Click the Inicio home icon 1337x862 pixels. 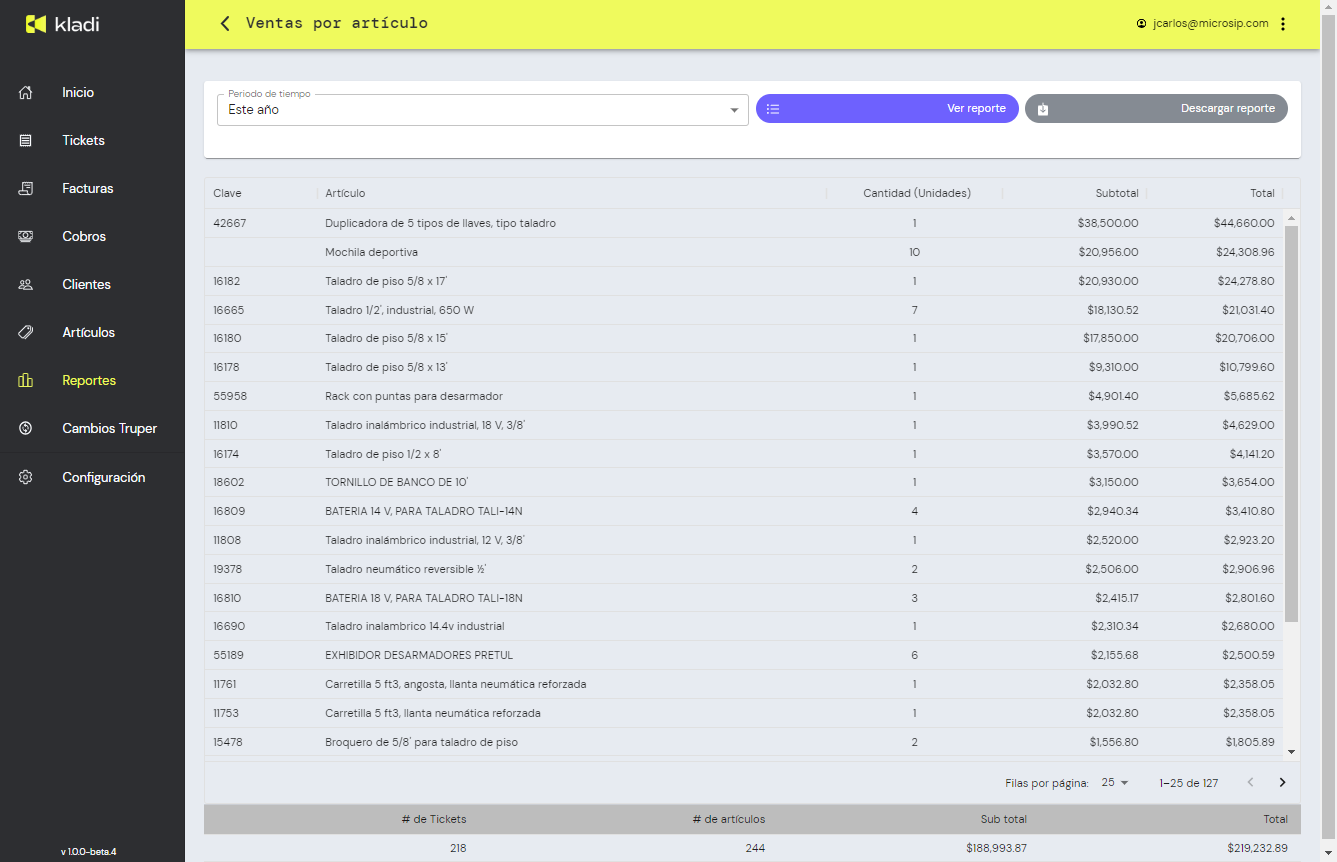point(26,92)
